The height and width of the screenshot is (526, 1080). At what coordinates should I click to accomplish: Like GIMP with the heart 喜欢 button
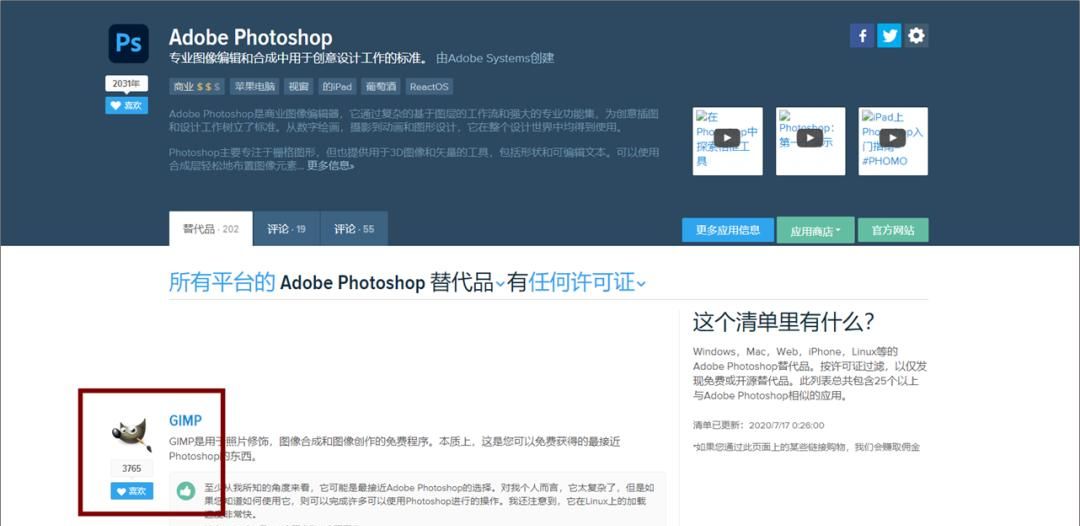coord(132,491)
